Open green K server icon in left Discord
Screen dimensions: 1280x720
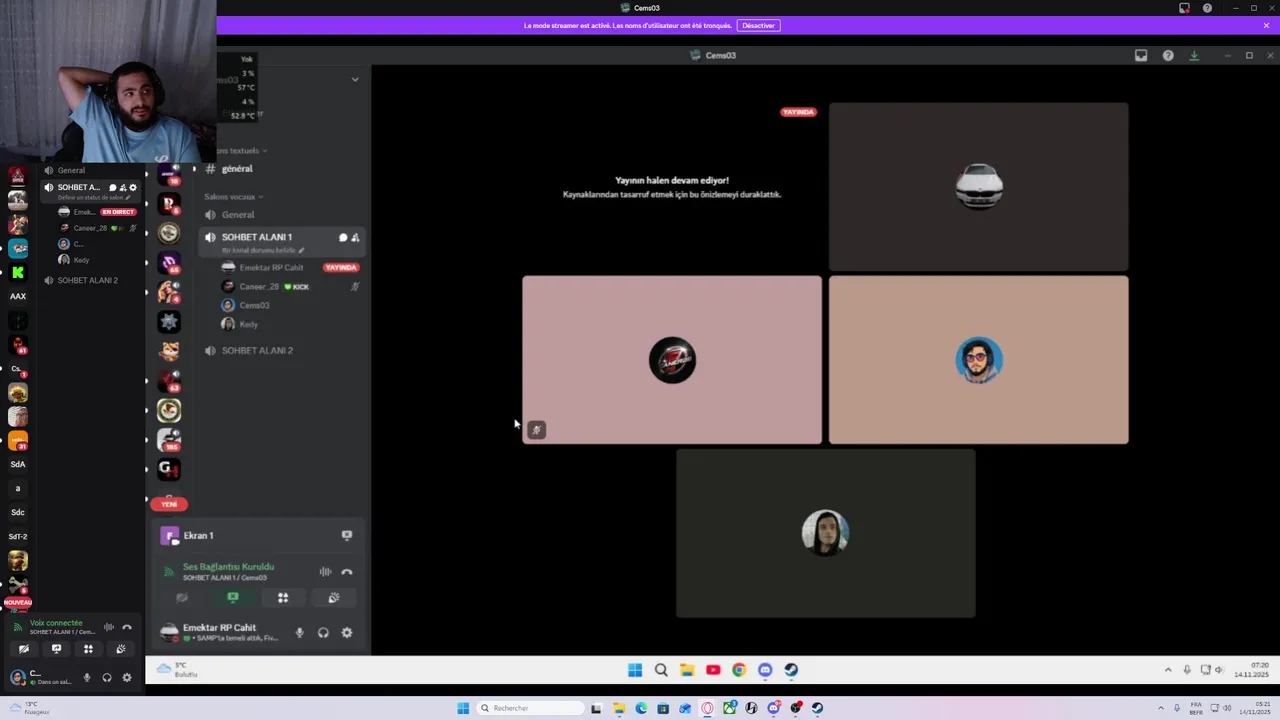[17, 272]
